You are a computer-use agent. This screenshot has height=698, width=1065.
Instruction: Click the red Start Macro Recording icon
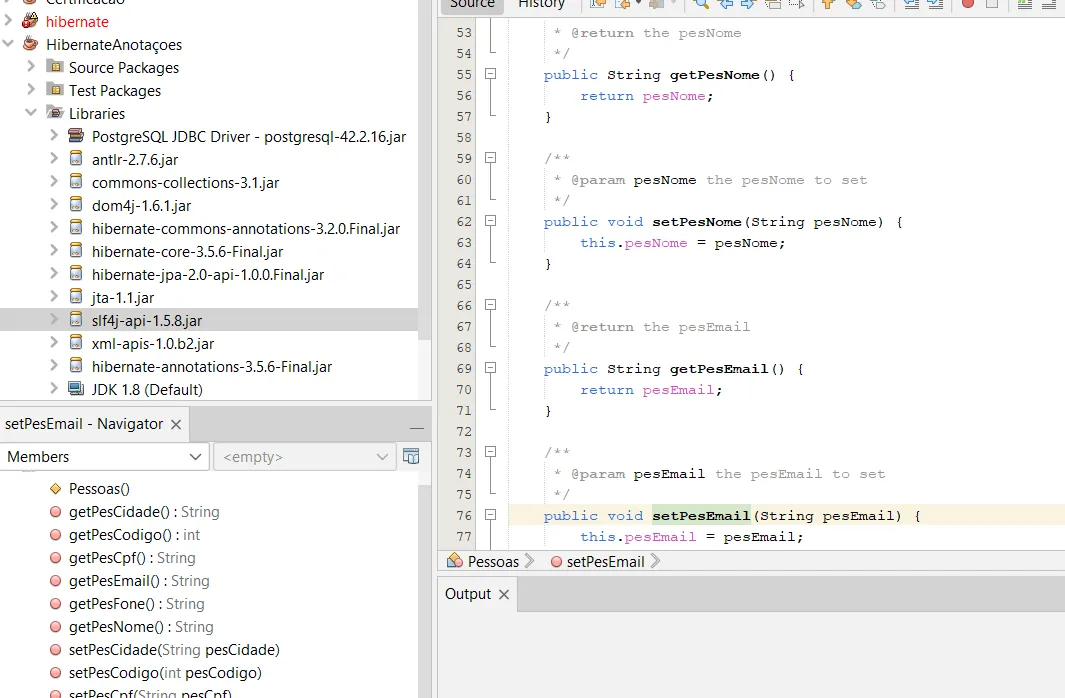click(968, 4)
